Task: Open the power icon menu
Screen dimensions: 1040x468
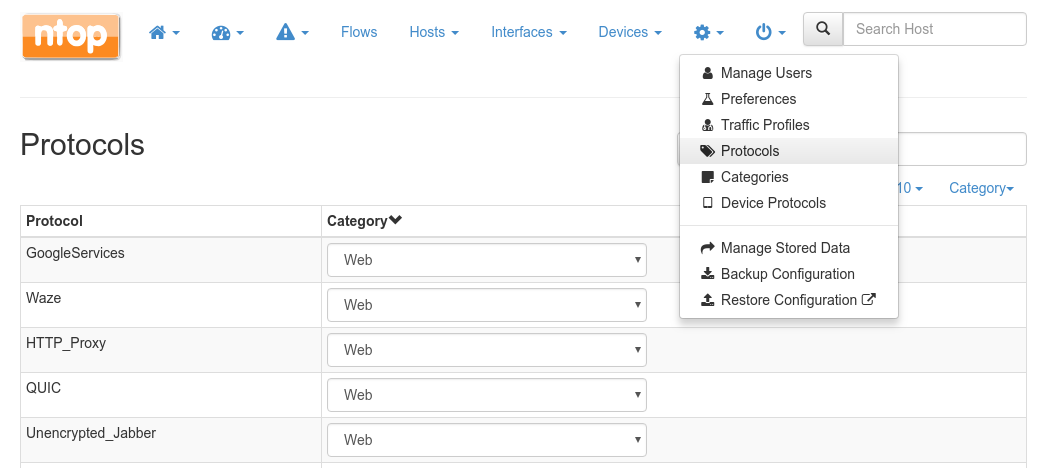Action: (x=771, y=32)
